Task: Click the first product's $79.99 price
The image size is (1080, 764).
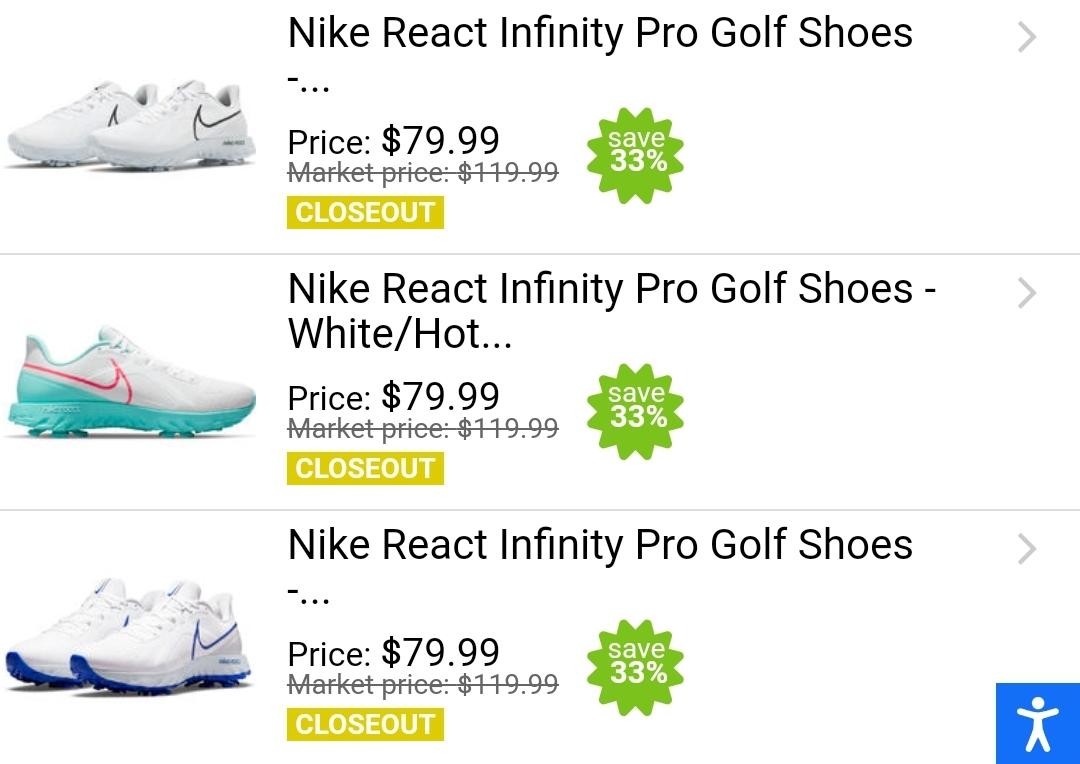Action: 440,141
